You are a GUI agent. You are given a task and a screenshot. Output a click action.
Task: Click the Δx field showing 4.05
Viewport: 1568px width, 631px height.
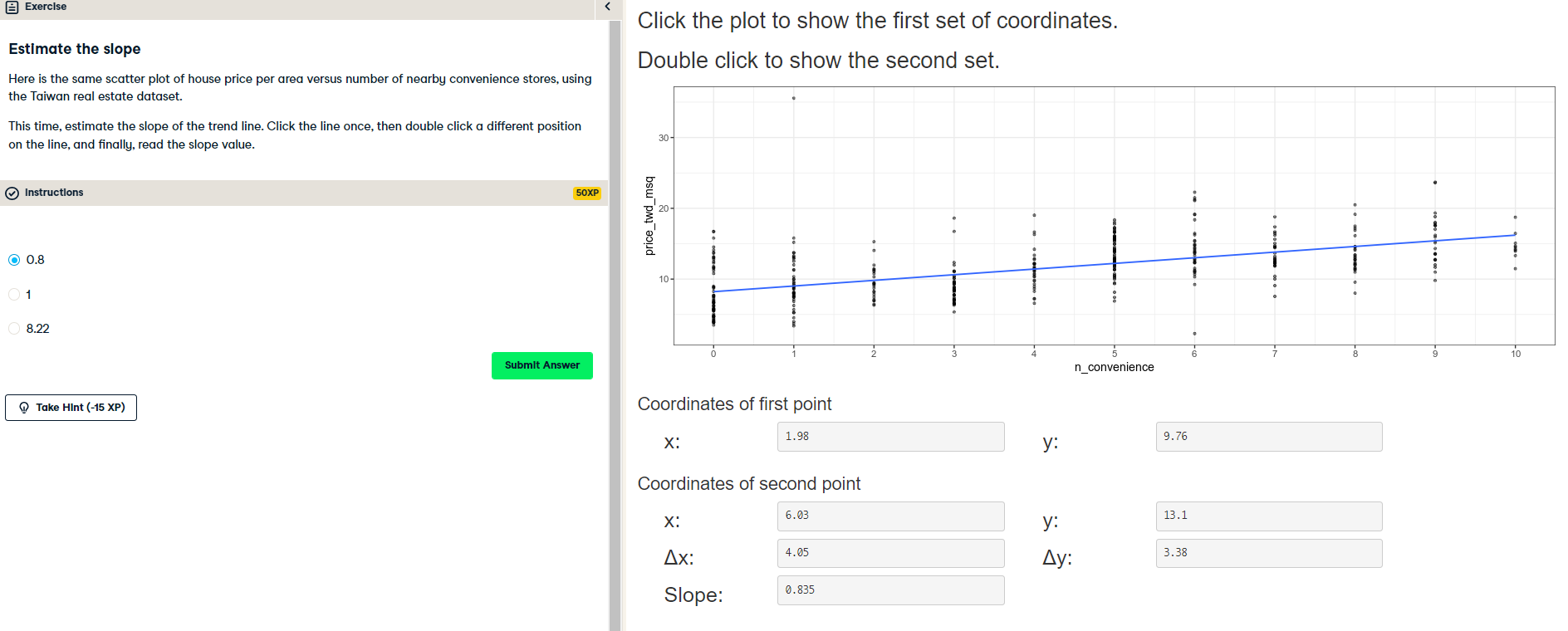(x=890, y=553)
